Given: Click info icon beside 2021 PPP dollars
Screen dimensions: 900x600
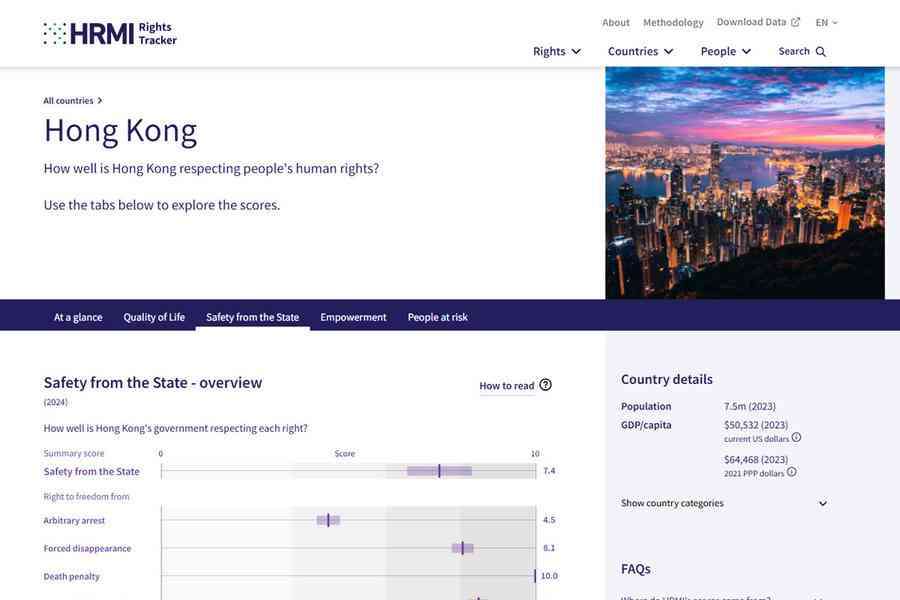Looking at the screenshot, I should 792,472.
